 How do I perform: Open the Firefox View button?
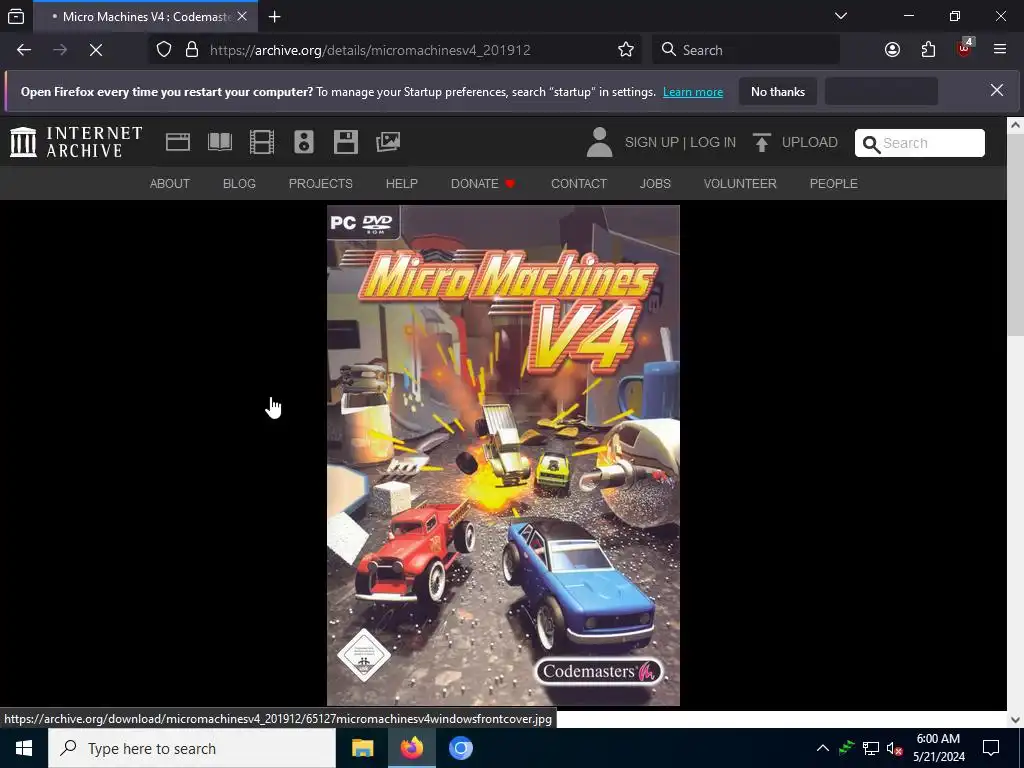(x=16, y=16)
